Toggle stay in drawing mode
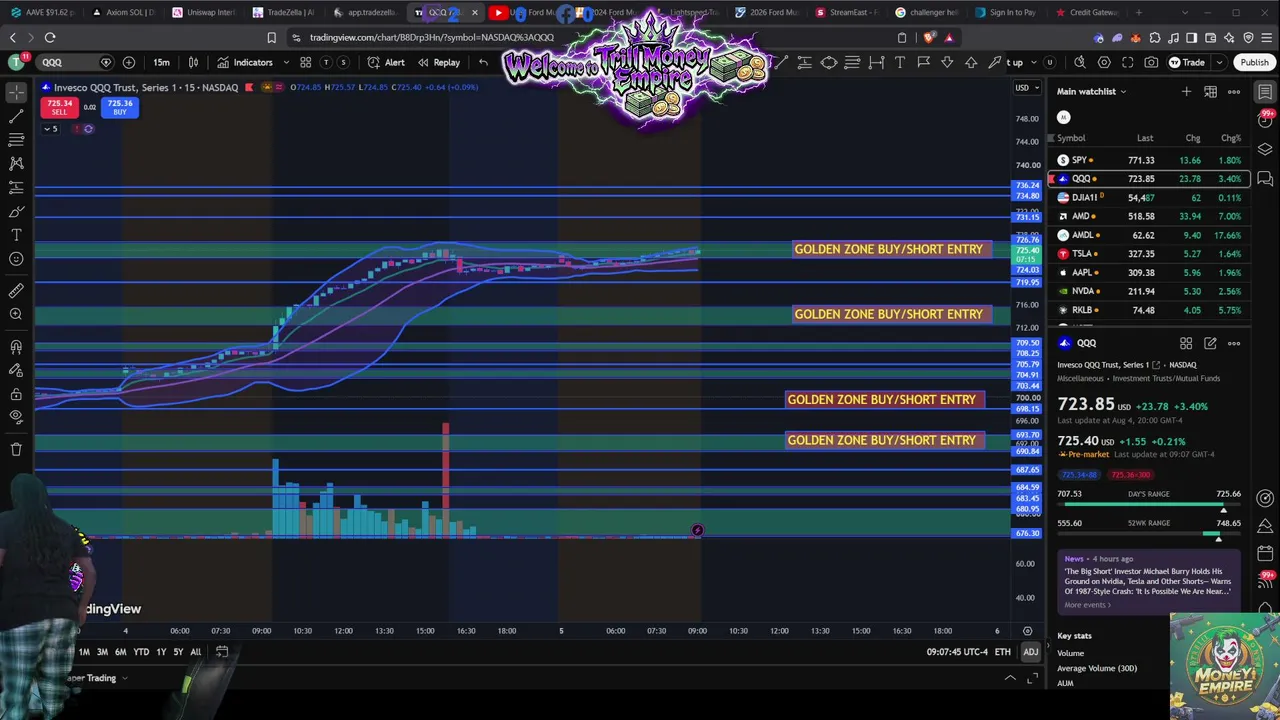 pyautogui.click(x=16, y=370)
